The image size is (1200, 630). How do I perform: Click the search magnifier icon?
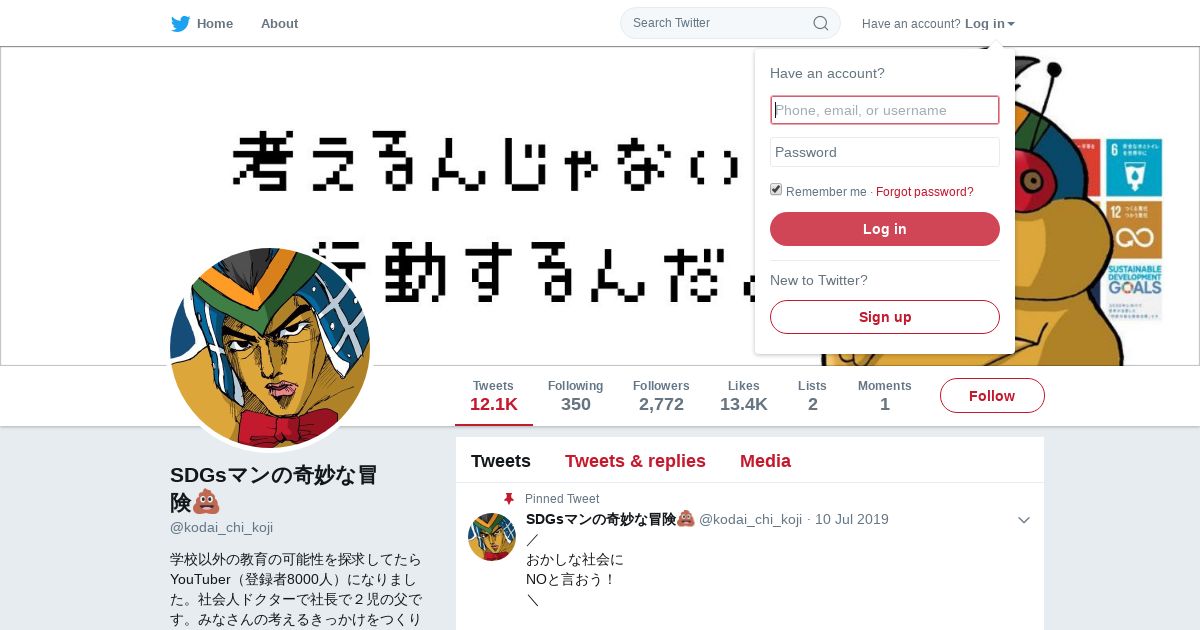[820, 23]
